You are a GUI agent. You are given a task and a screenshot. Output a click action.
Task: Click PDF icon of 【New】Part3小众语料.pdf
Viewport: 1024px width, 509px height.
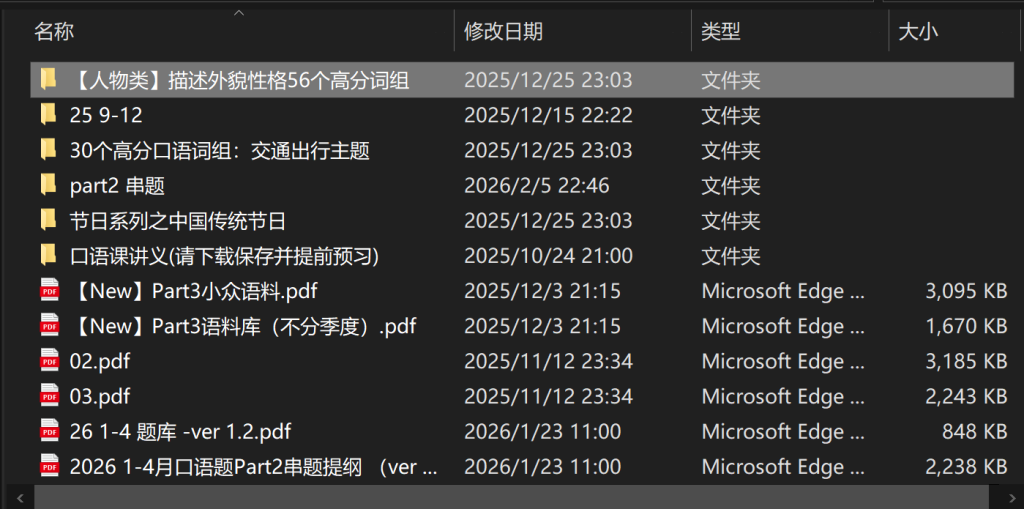click(49, 291)
